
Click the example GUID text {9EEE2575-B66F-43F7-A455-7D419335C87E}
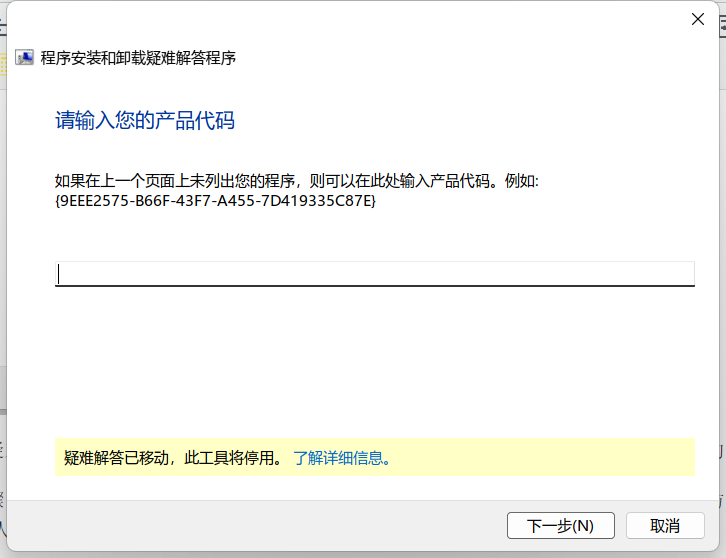click(x=215, y=201)
